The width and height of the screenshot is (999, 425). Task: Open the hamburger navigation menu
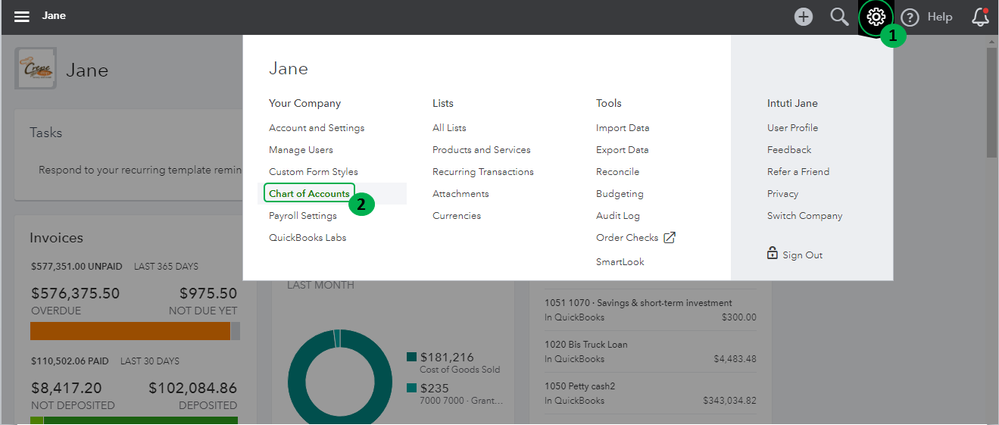[x=21, y=17]
